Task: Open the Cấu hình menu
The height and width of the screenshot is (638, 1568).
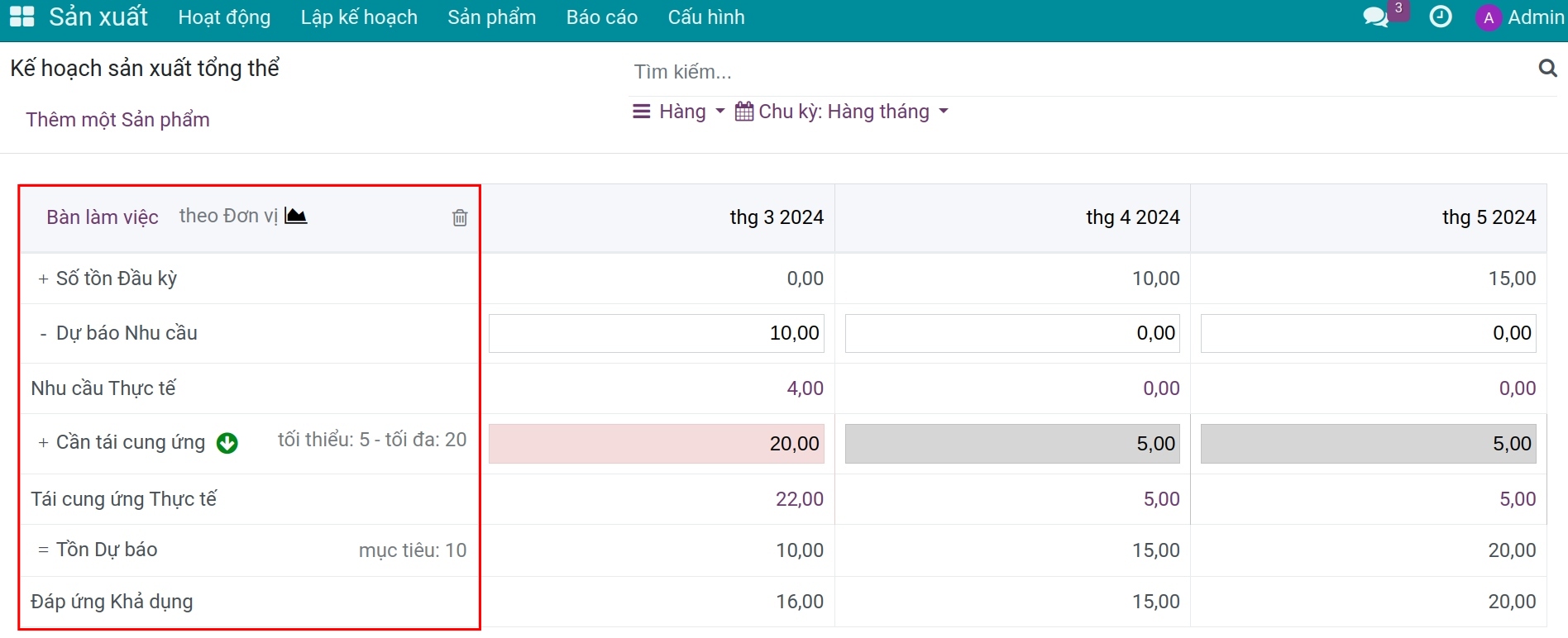Action: point(706,17)
